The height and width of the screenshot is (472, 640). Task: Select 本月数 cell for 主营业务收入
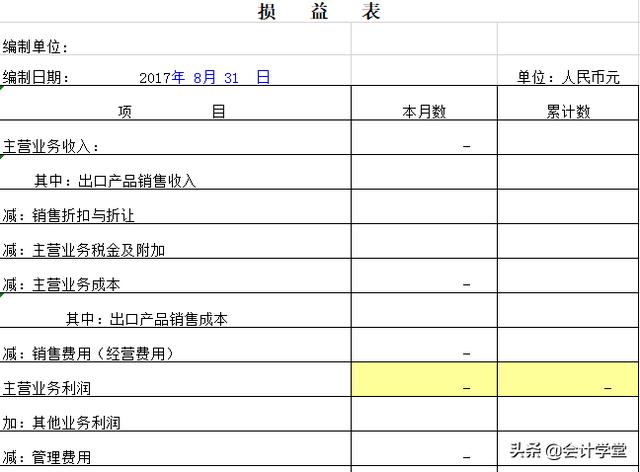click(424, 138)
